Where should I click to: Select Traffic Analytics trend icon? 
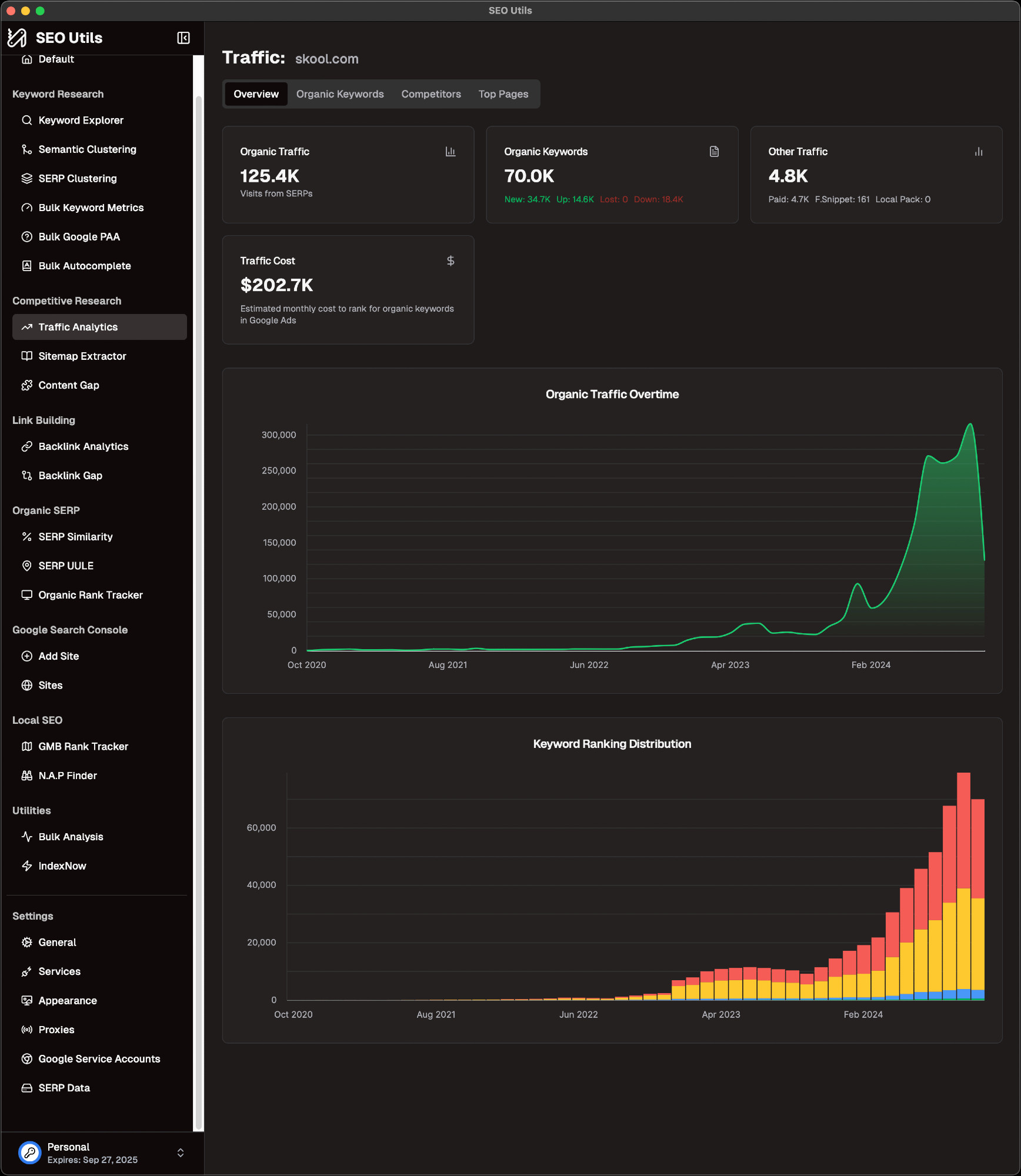[x=26, y=327]
